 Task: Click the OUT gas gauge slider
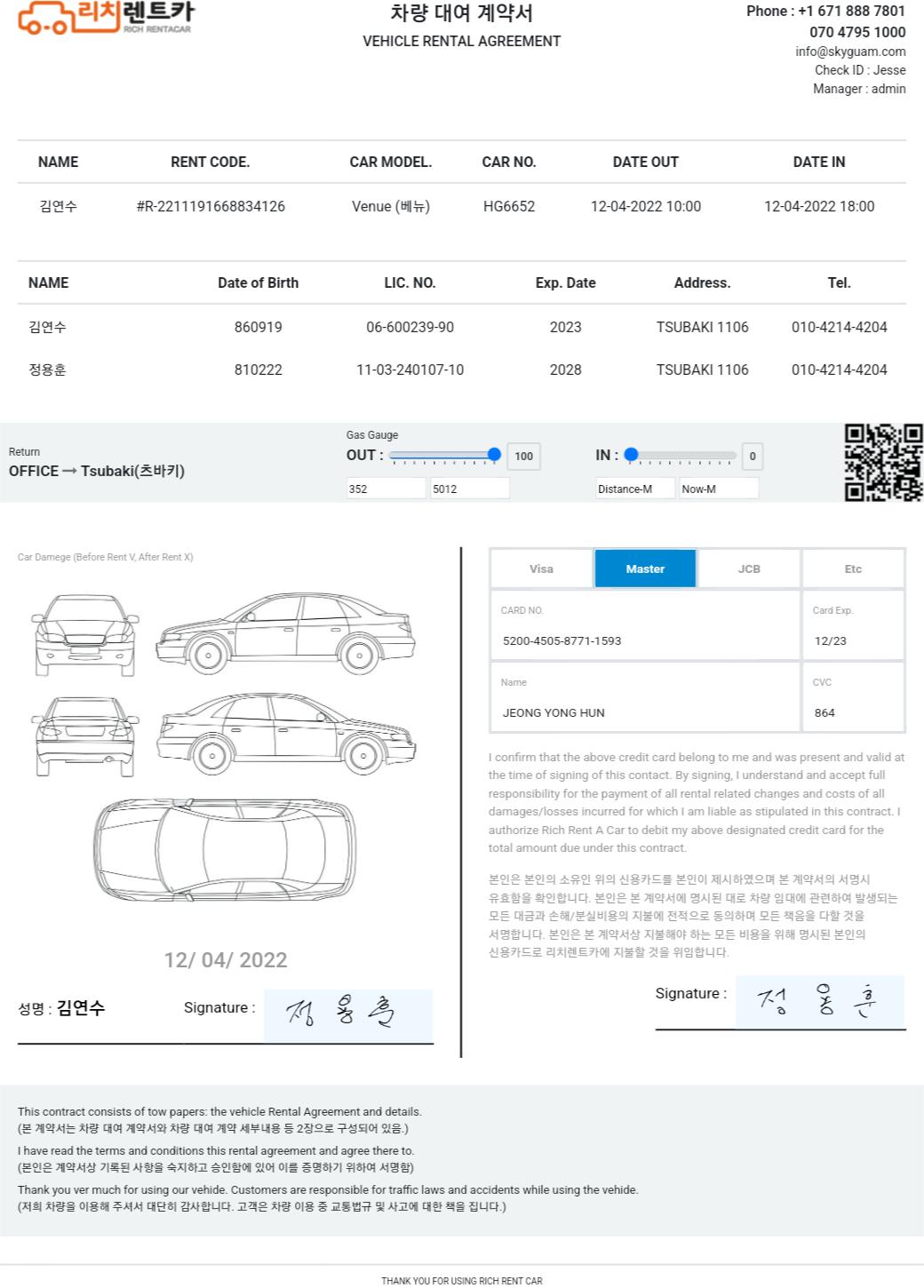444,455
